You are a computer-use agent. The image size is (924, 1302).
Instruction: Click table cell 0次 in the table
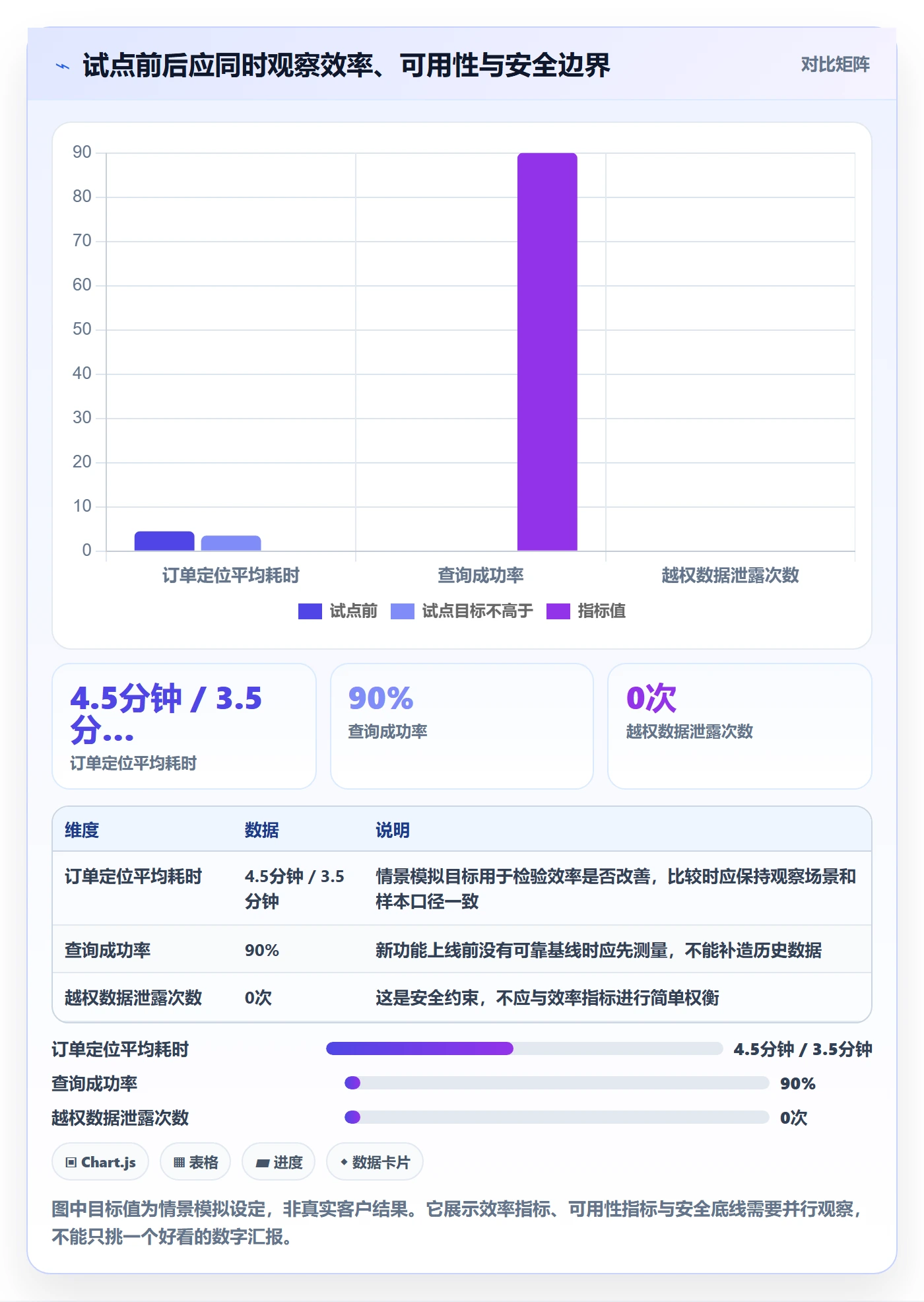pyautogui.click(x=258, y=998)
